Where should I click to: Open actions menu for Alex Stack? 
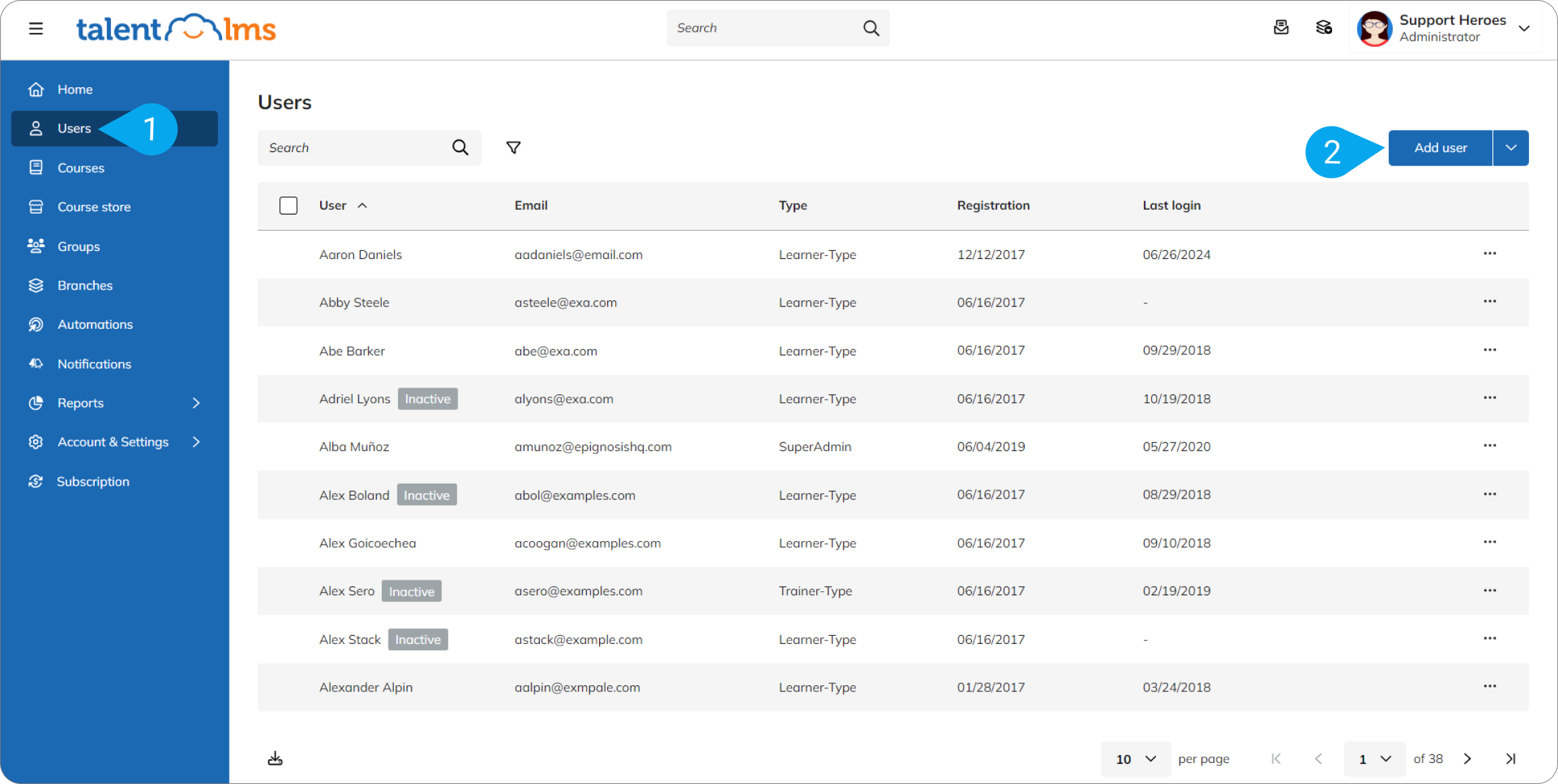1490,639
